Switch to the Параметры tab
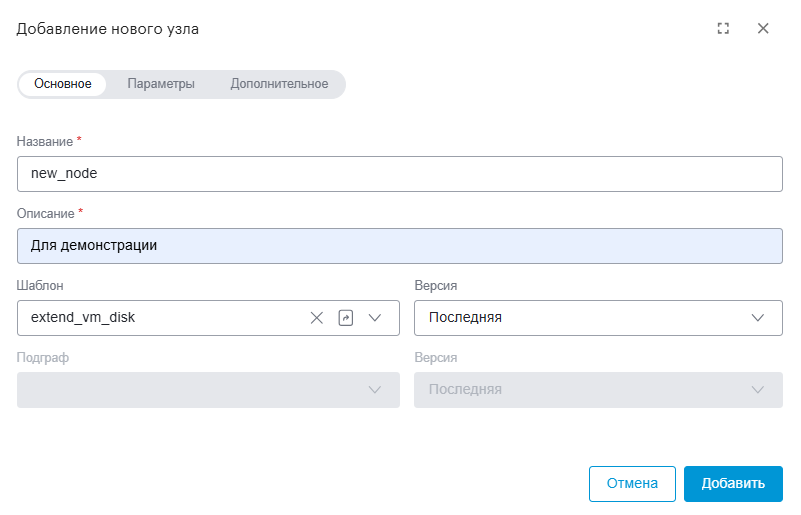Image resolution: width=801 pixels, height=515 pixels. click(x=161, y=84)
